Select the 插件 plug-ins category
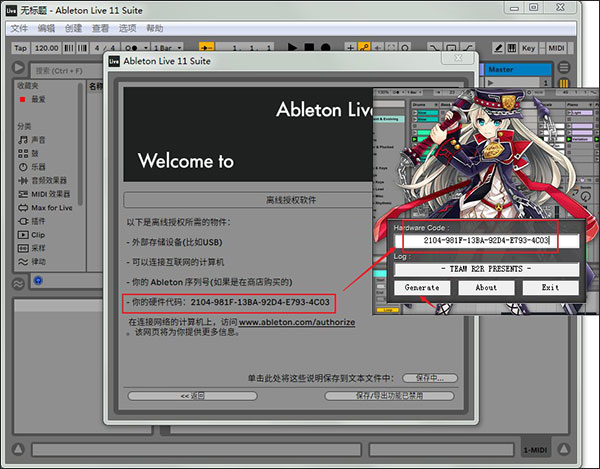600x469 pixels. (x=32, y=221)
